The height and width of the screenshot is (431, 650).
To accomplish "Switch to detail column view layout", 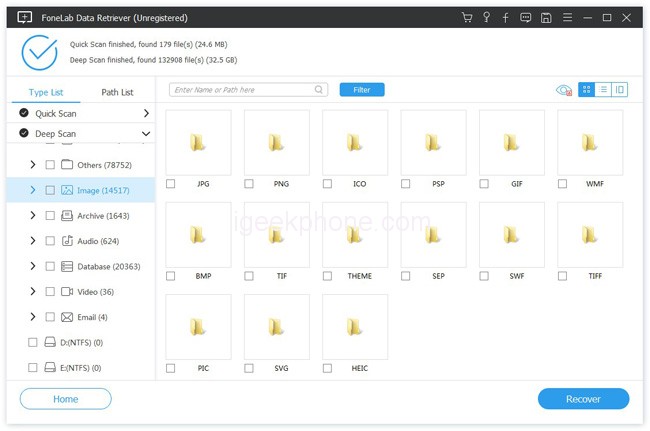I will tap(620, 90).
